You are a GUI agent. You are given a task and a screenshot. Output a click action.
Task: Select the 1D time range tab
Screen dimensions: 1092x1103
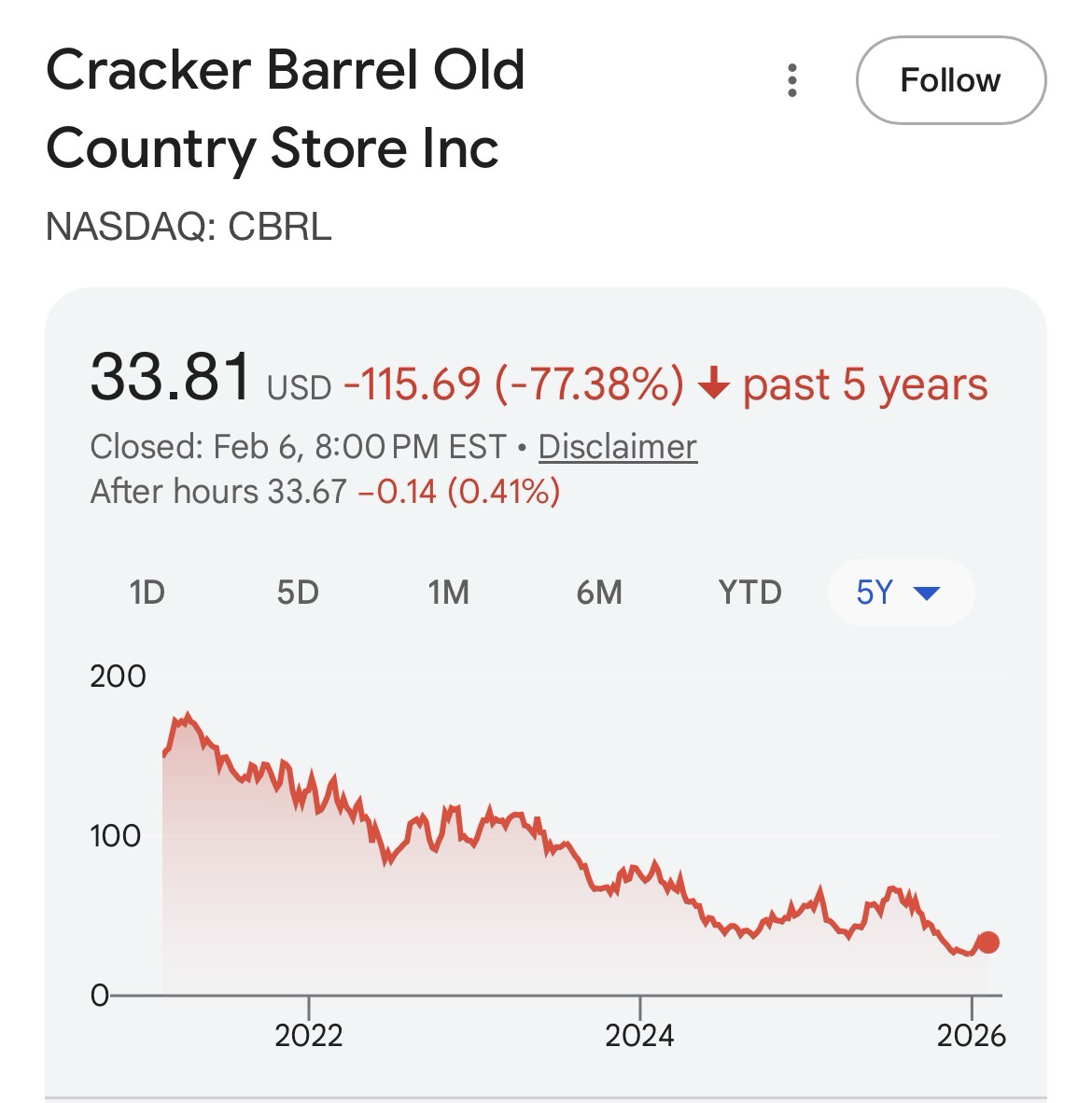[147, 593]
